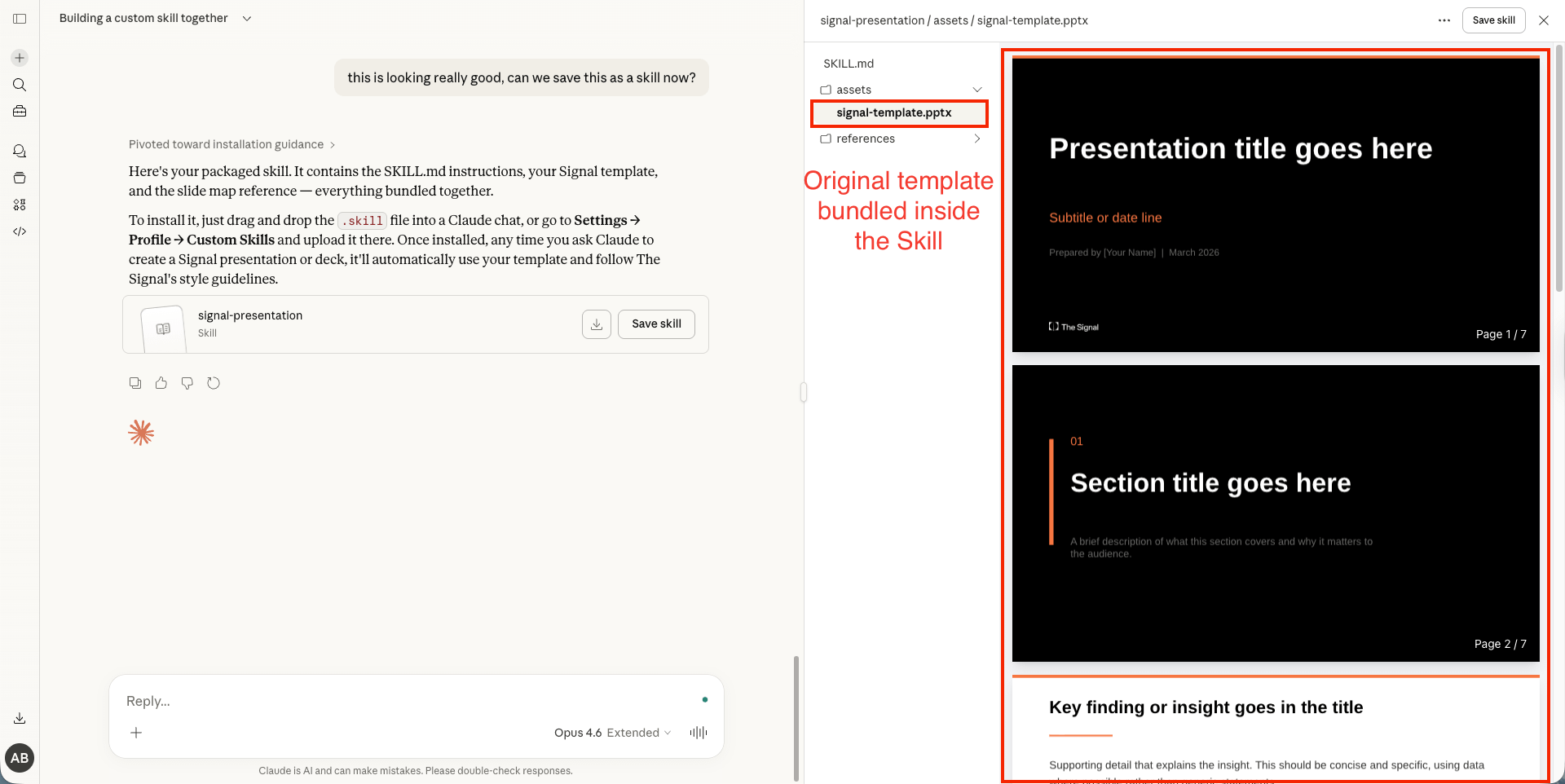Image resolution: width=1565 pixels, height=784 pixels.
Task: Click the breadcrumb path signal-presentation / assets
Action: [894, 20]
